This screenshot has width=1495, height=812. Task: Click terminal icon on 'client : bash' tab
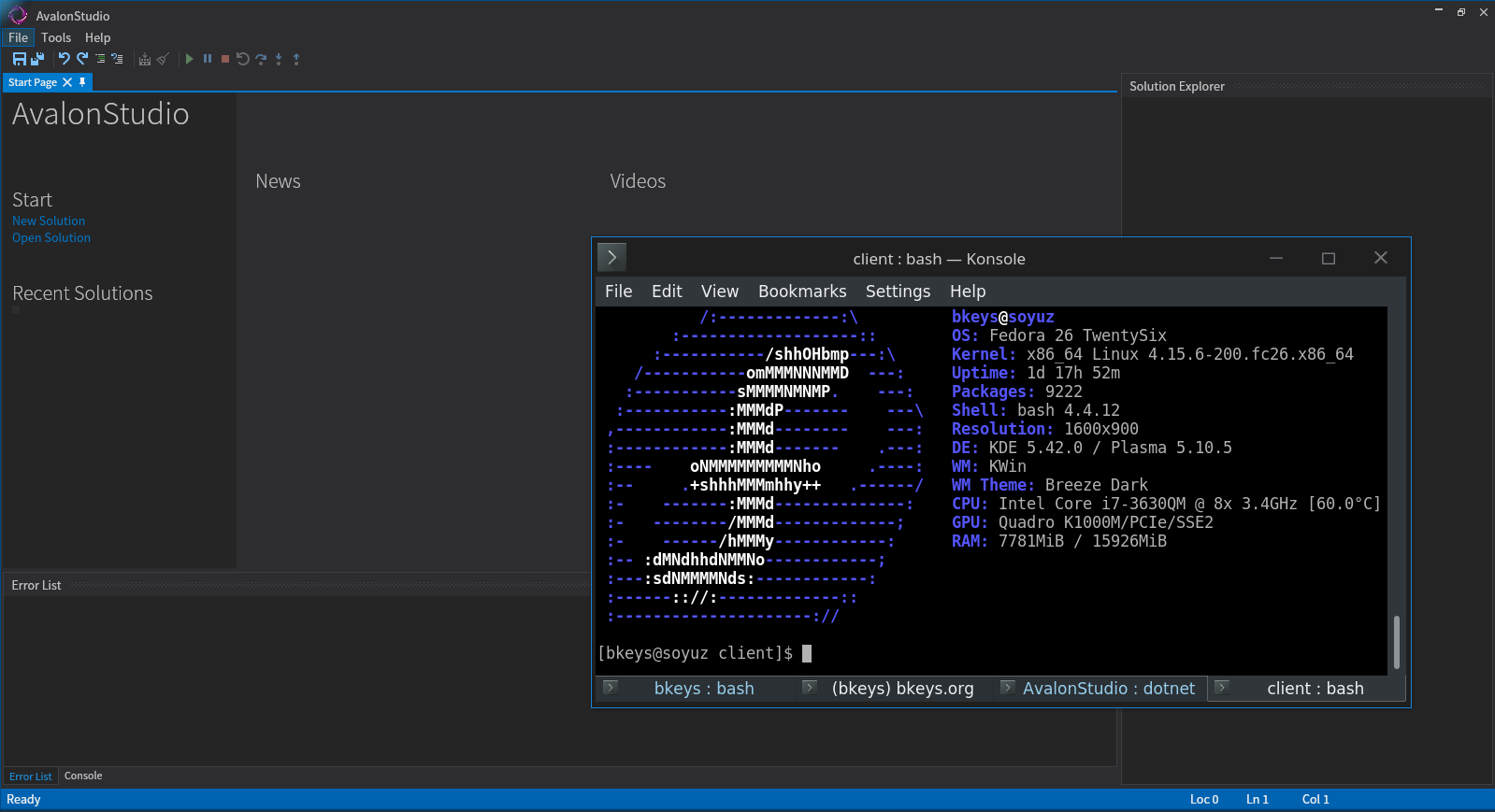(x=1221, y=688)
